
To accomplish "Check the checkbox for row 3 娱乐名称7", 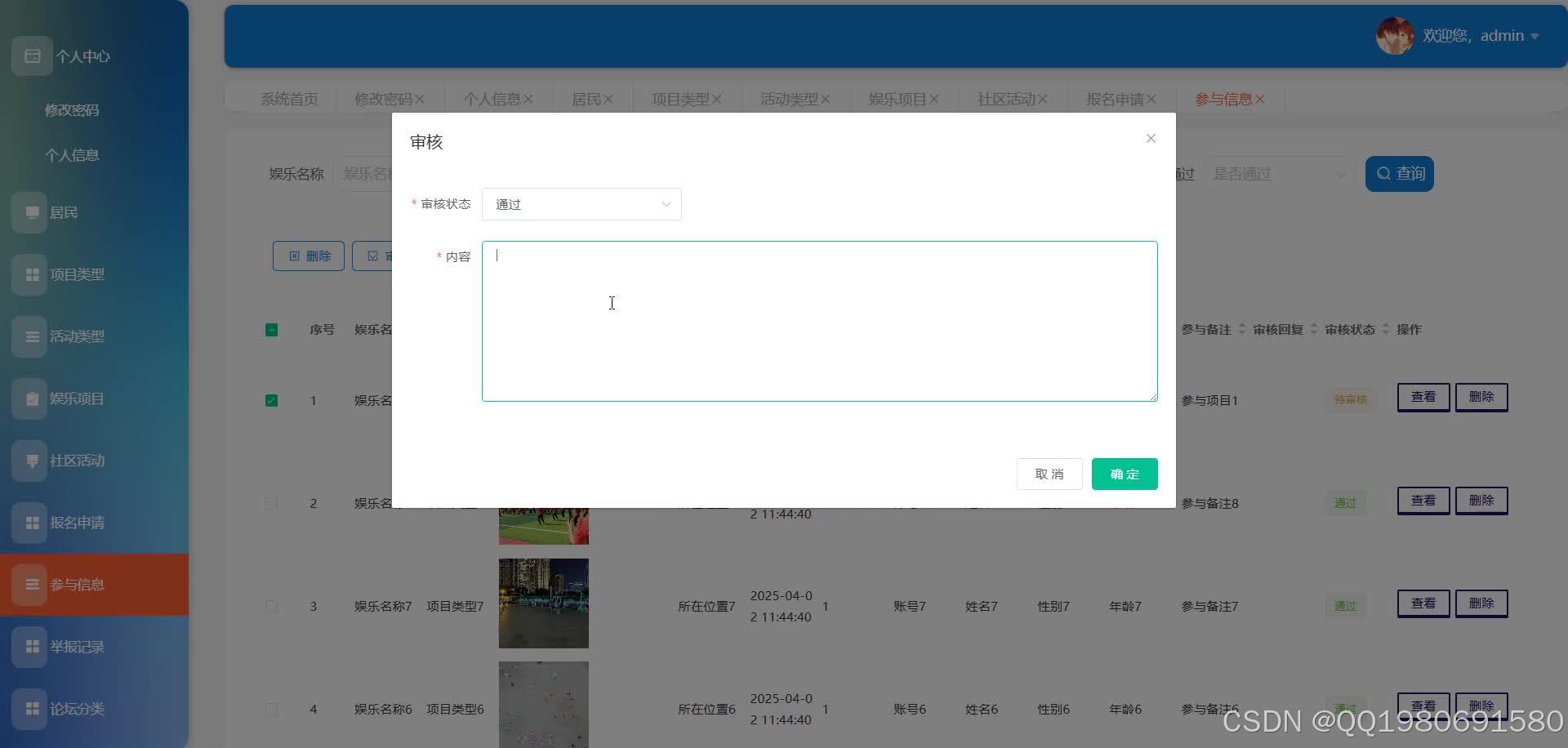I will (x=271, y=606).
